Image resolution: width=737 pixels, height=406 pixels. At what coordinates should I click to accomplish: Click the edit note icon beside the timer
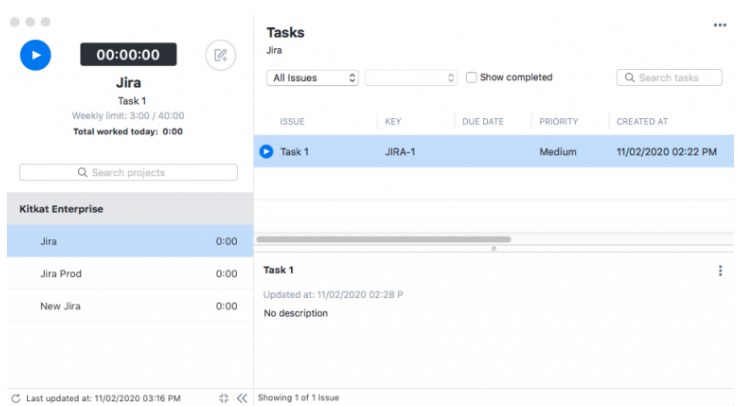coord(220,55)
